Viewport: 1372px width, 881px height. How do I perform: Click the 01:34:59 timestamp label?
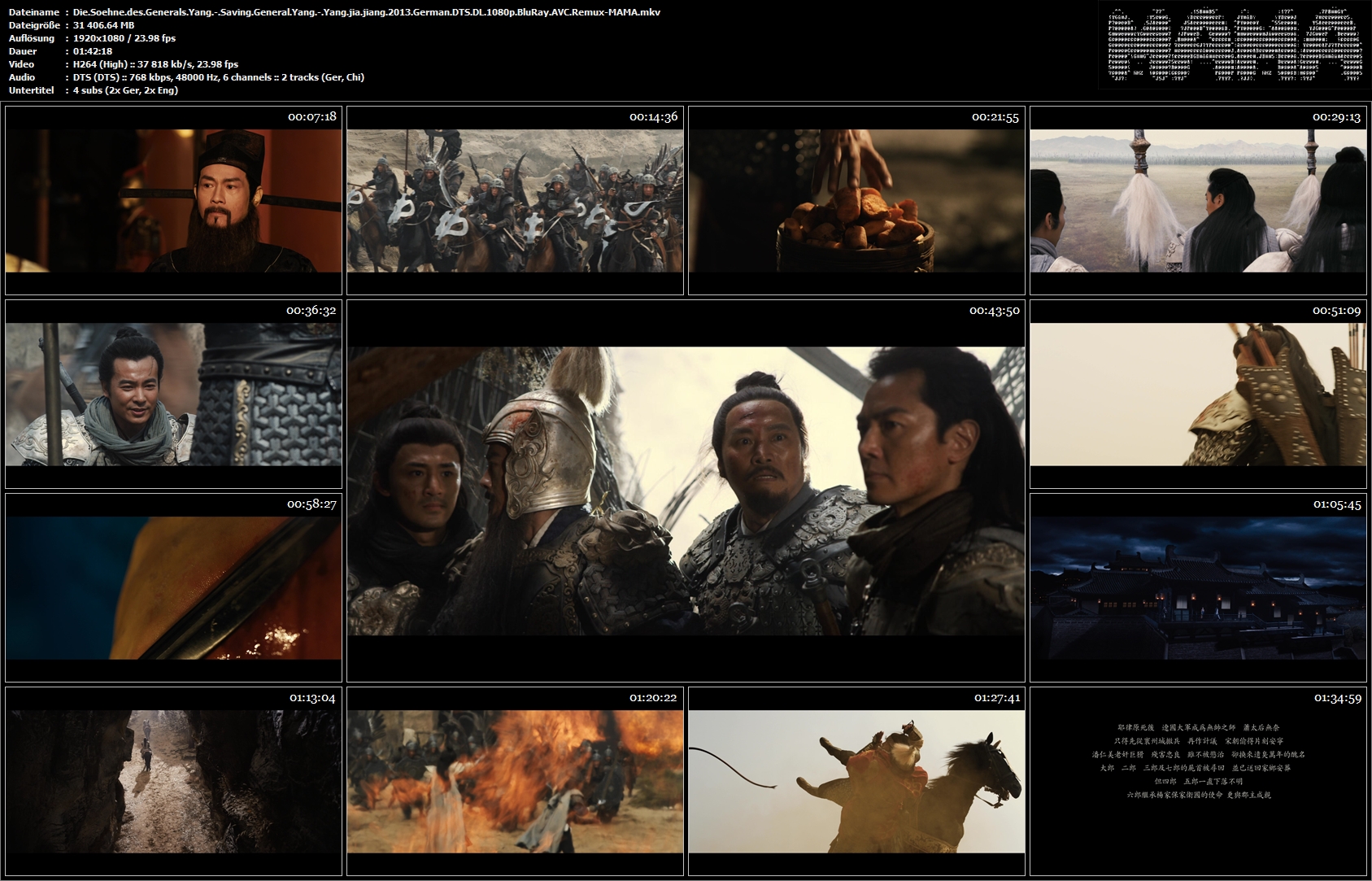coord(1337,698)
